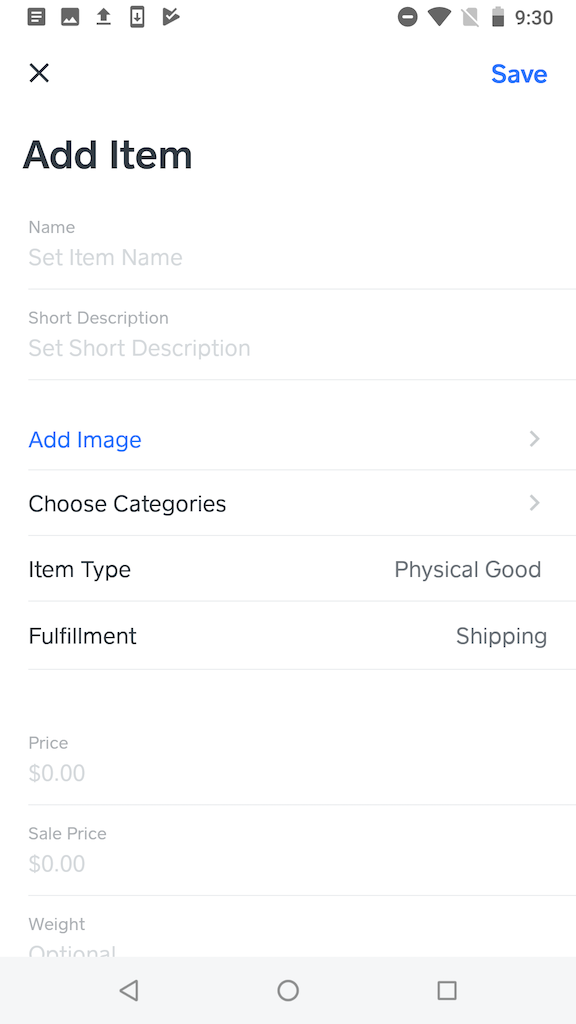Tap the checkmark notification icon
Image resolution: width=576 pixels, height=1024 pixels.
[170, 17]
